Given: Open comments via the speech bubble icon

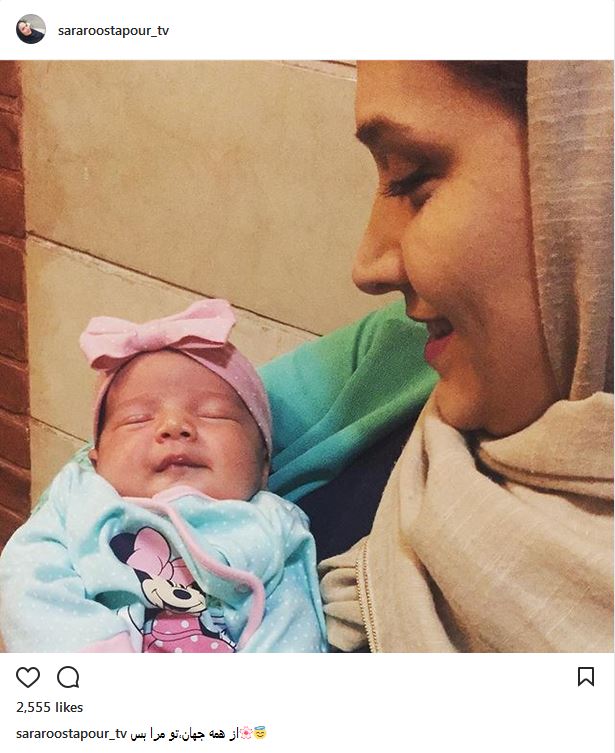Looking at the screenshot, I should (x=68, y=677).
